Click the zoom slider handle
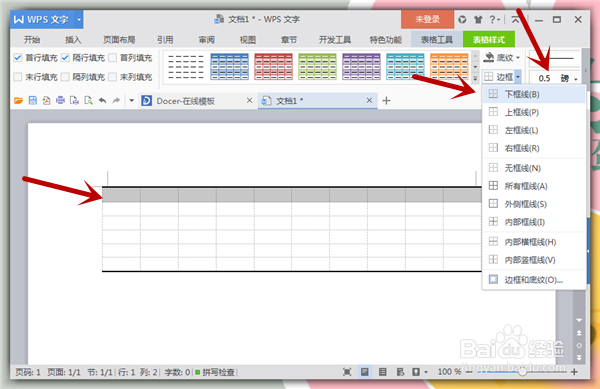Screen dimensions: 600x389 [x=522, y=372]
